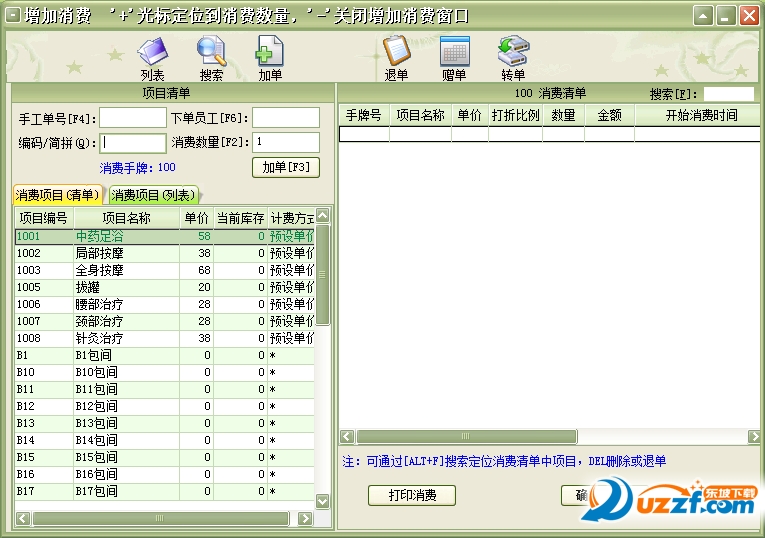Viewport: 765px width, 538px height.
Task: Select the B12包间 row
Action: pyautogui.click(x=165, y=406)
